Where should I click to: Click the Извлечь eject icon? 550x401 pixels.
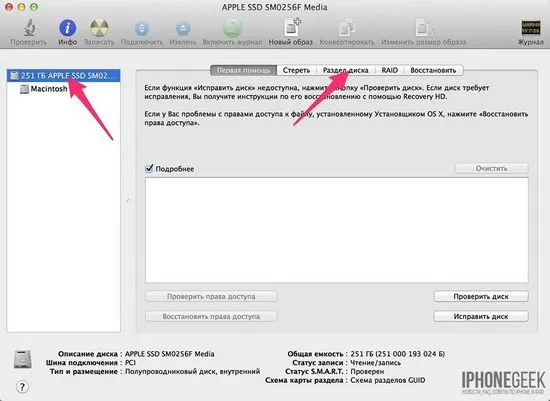pyautogui.click(x=183, y=29)
